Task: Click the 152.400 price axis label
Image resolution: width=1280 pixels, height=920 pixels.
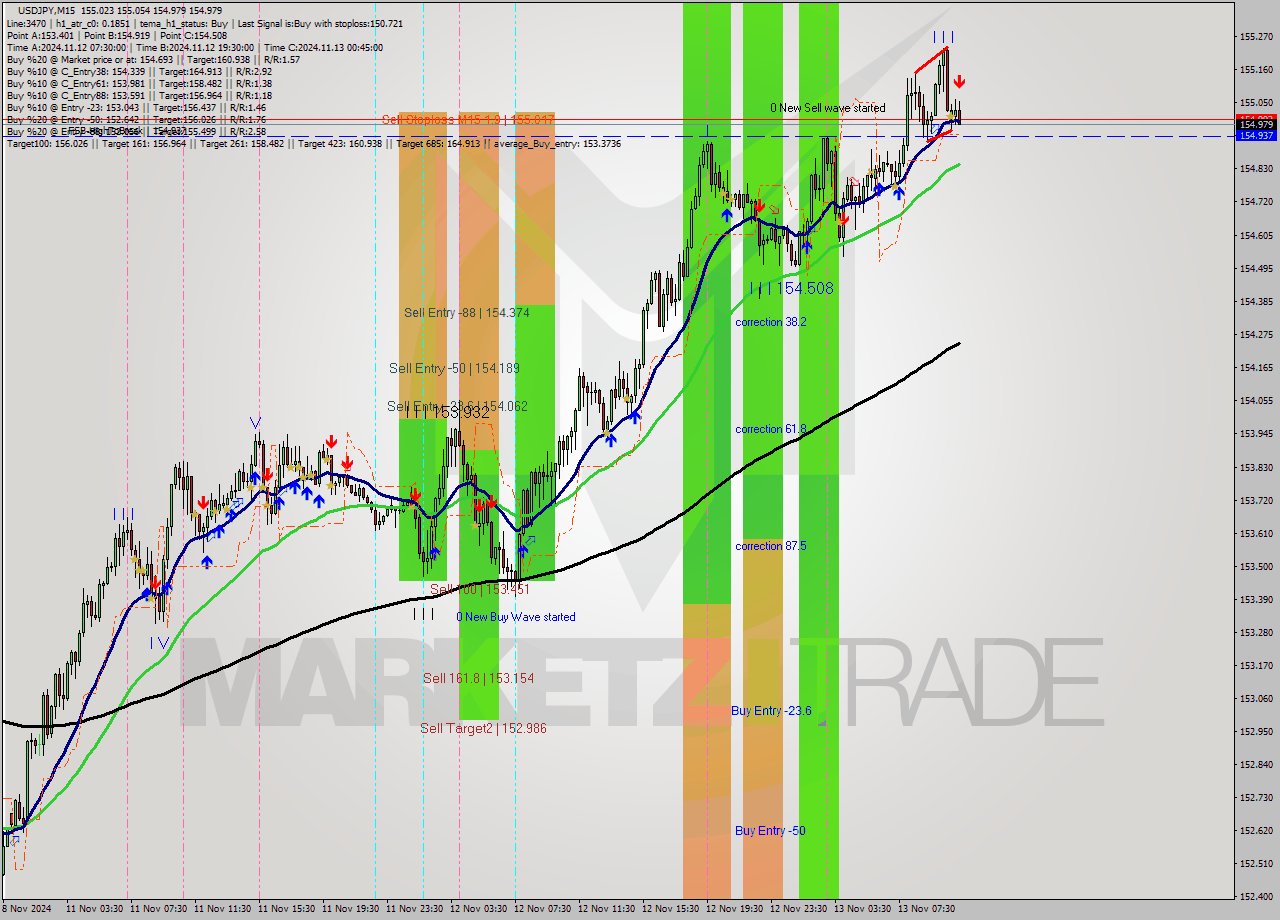Action: pos(1256,896)
